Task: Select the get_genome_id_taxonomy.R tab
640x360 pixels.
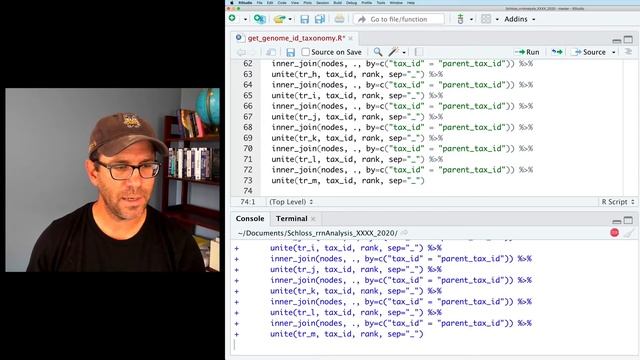Action: click(x=296, y=38)
